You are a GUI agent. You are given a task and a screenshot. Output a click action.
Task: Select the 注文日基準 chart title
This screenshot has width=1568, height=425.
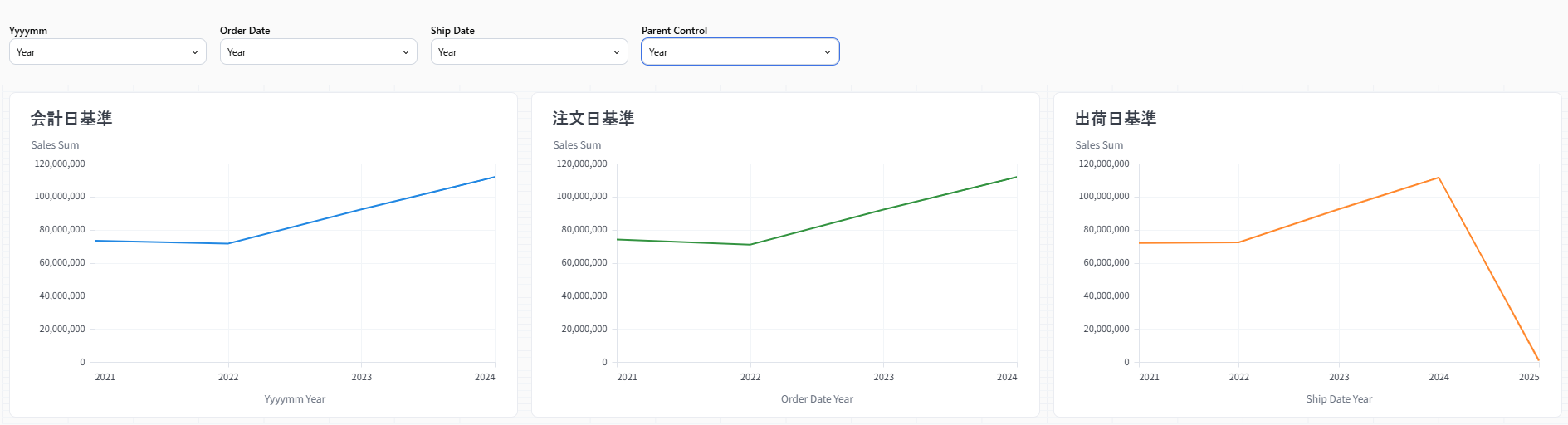point(593,119)
